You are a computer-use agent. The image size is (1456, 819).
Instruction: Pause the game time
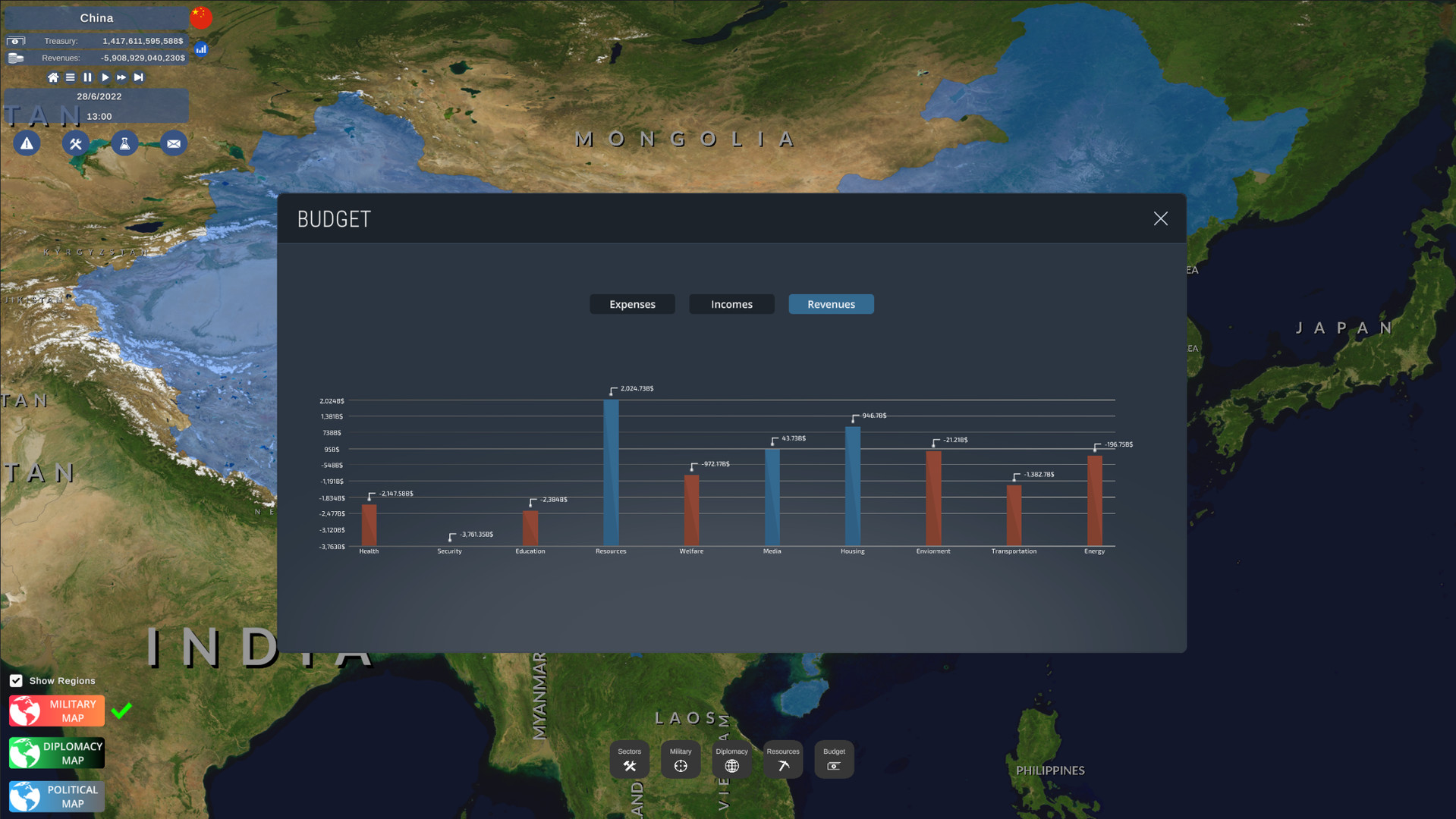pos(88,77)
